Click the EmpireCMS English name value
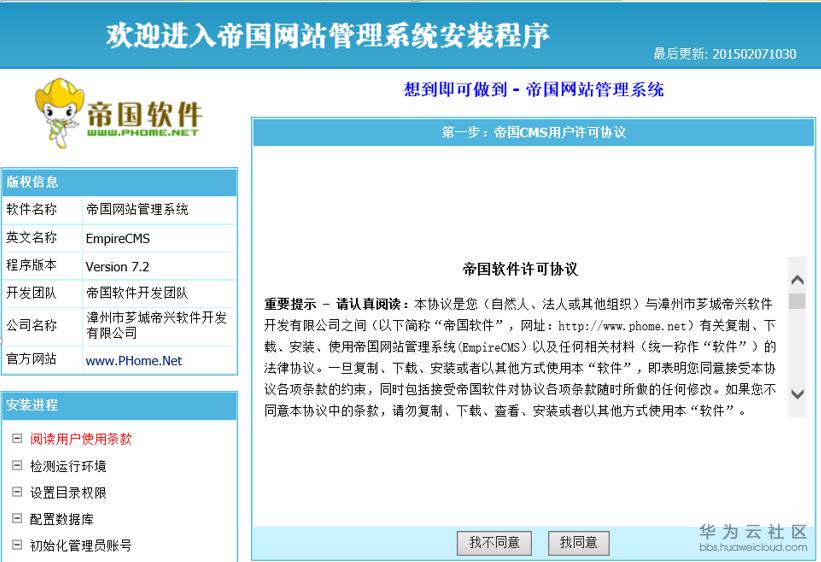Image resolution: width=821 pixels, height=562 pixels. coord(118,239)
